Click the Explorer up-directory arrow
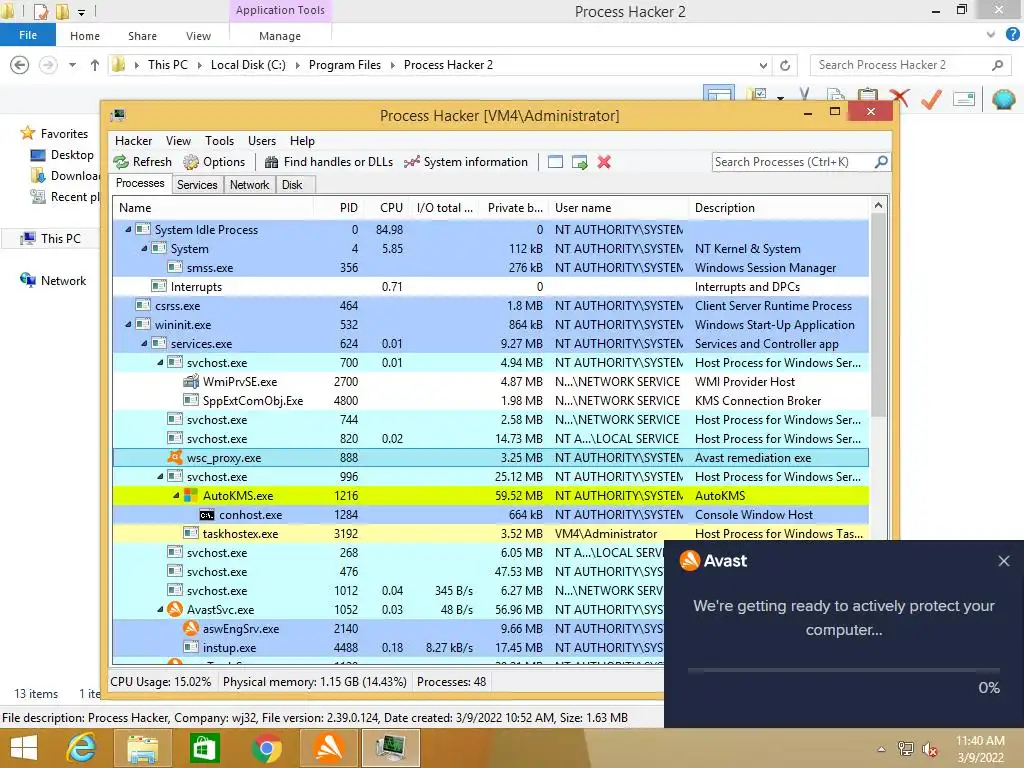 (x=95, y=65)
